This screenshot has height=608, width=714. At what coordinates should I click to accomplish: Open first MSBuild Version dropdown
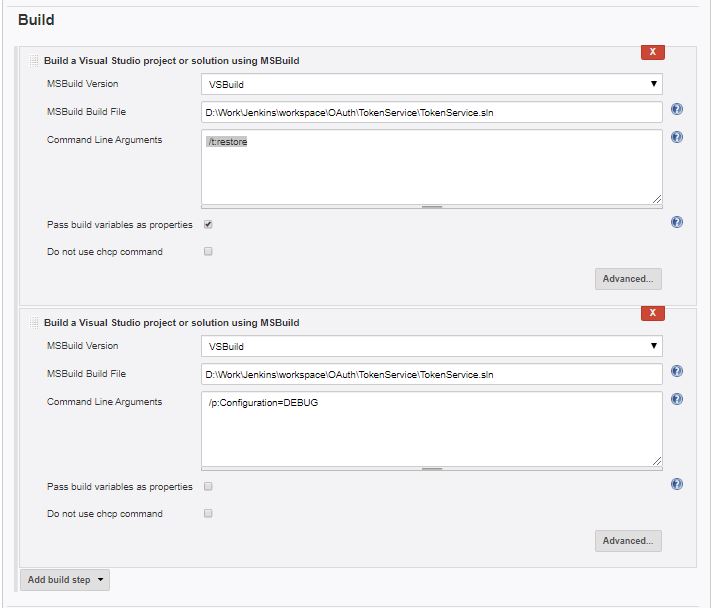coord(432,84)
